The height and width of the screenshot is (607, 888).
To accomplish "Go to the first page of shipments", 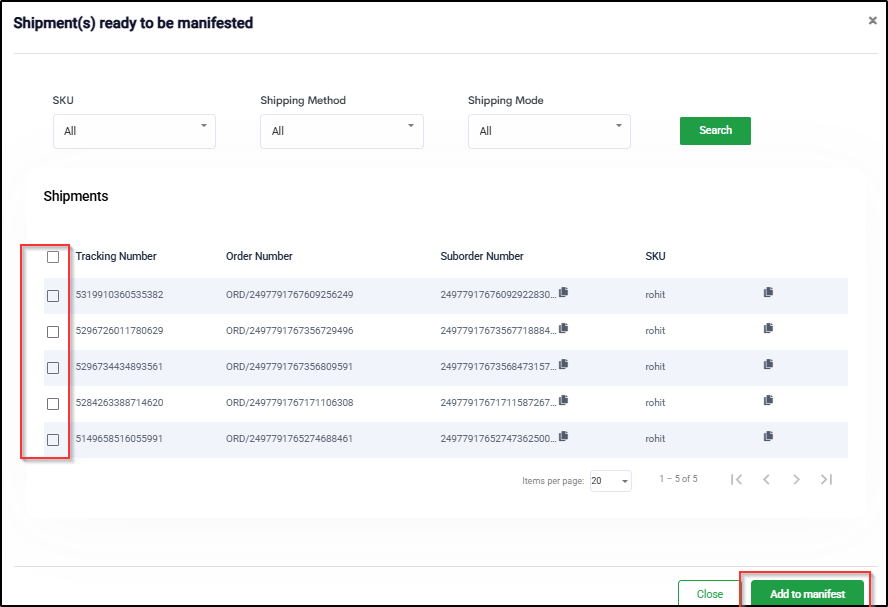I will pyautogui.click(x=736, y=480).
